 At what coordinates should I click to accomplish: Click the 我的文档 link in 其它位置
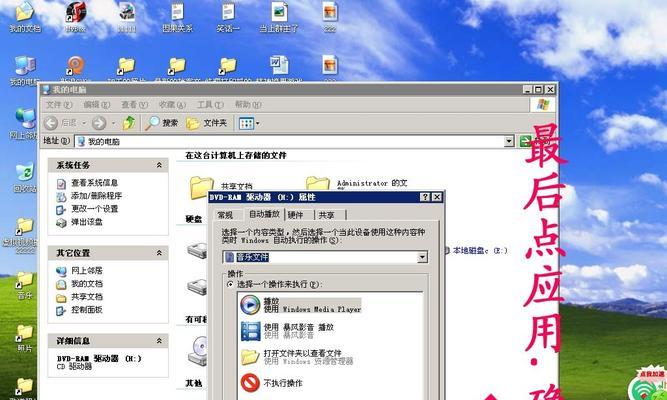tap(86, 283)
